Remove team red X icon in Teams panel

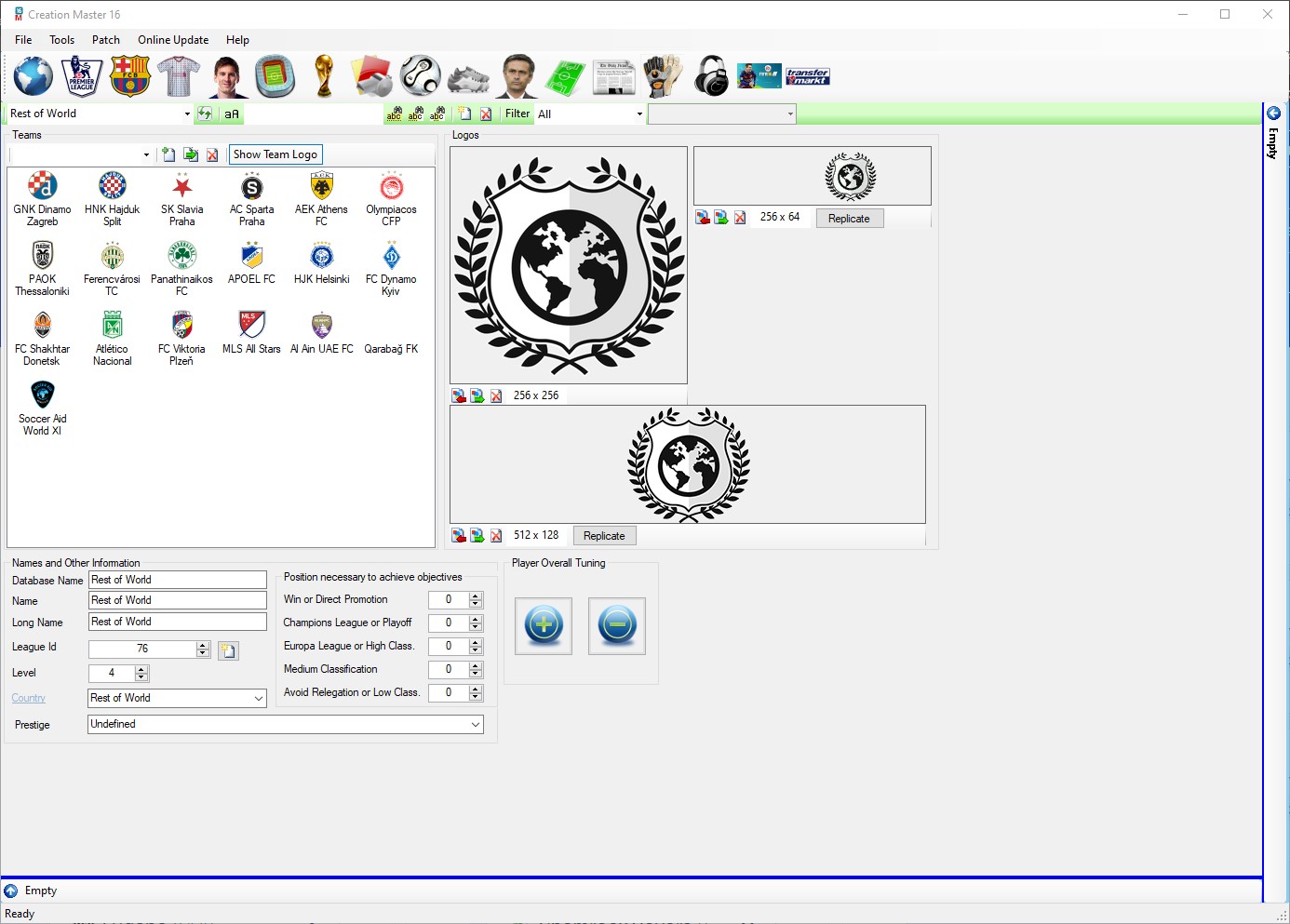coord(212,154)
